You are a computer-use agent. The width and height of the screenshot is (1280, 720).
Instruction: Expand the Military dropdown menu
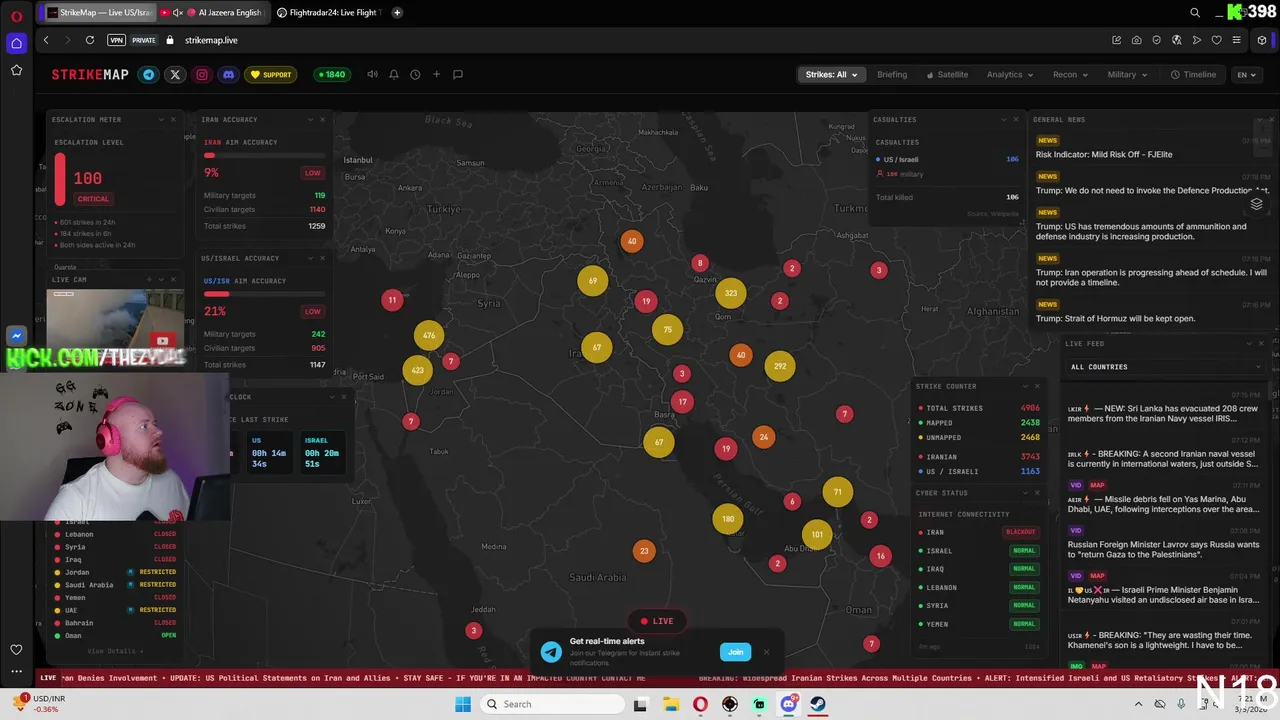[1126, 74]
